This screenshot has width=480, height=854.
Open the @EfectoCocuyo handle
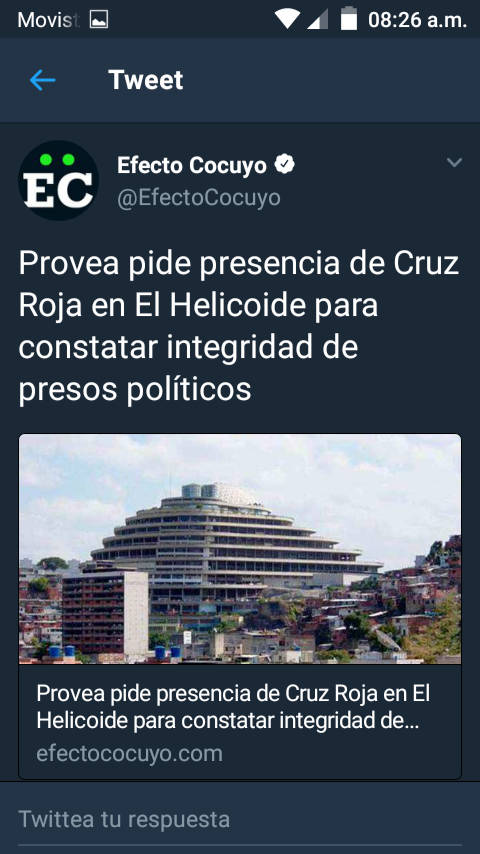click(x=199, y=198)
